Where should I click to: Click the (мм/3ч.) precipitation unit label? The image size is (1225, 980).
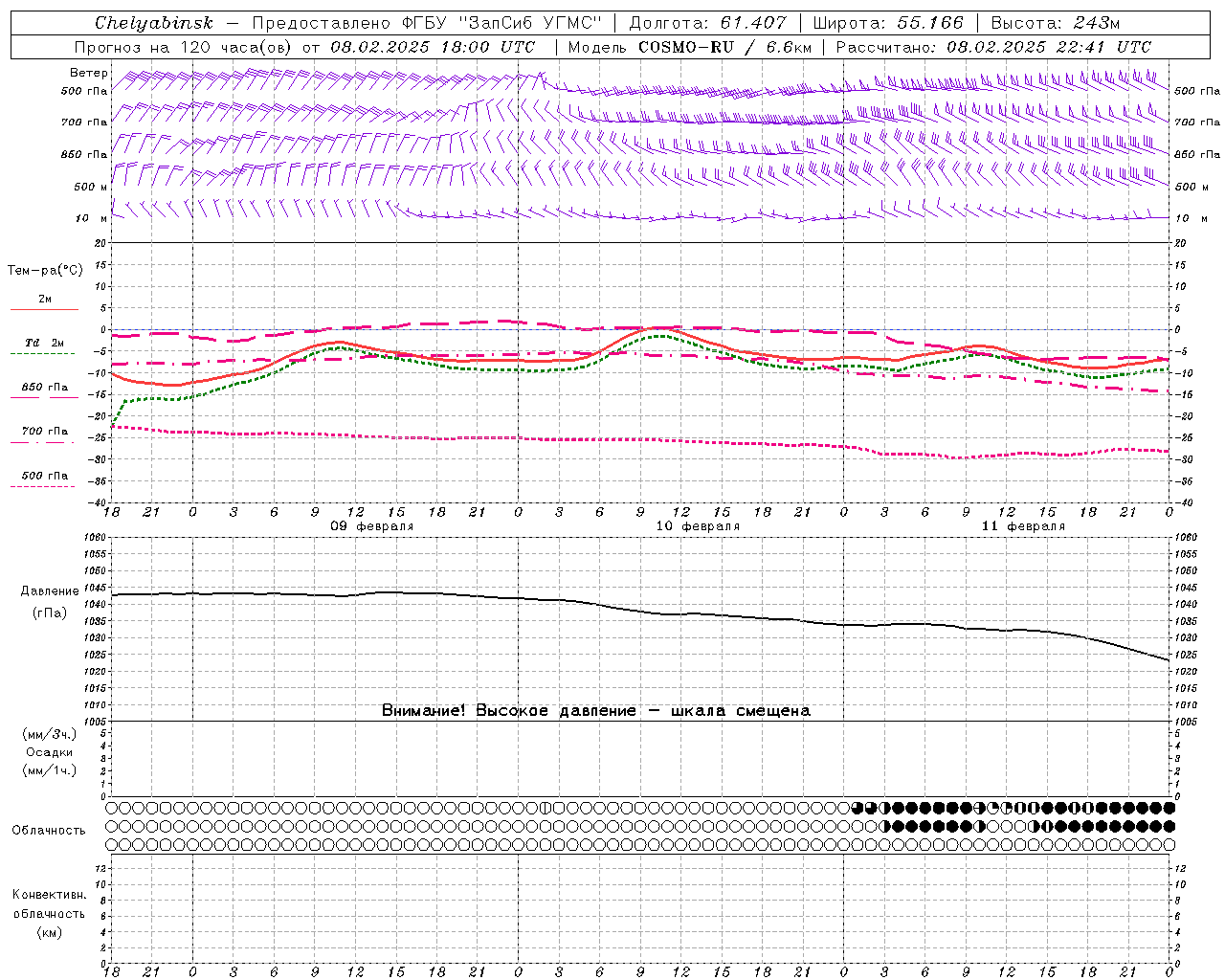coord(50,734)
